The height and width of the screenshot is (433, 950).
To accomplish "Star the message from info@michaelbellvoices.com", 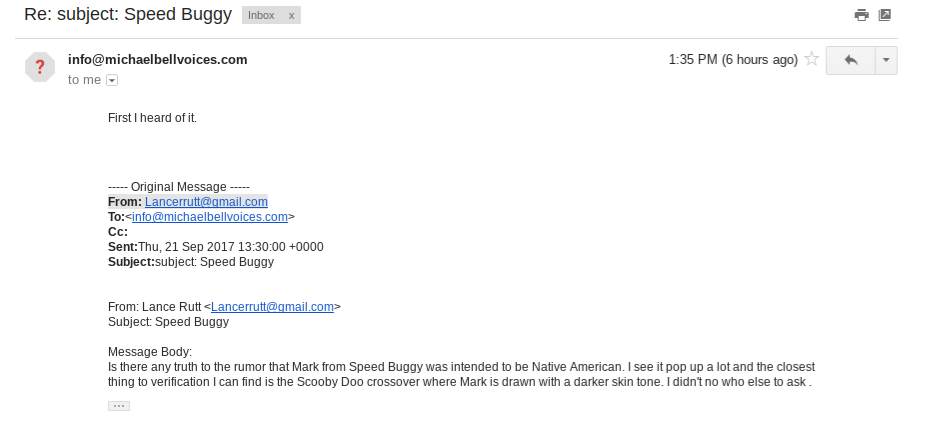I will [812, 60].
